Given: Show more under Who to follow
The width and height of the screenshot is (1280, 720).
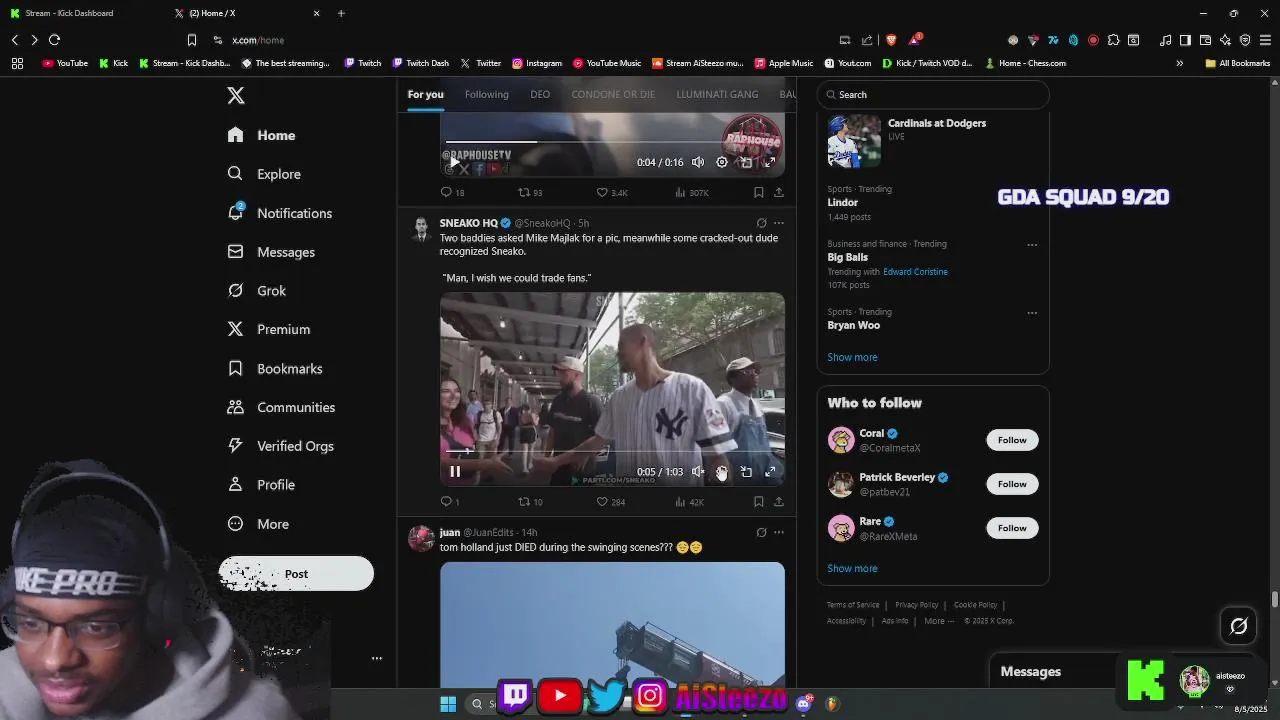Looking at the screenshot, I should 852,568.
